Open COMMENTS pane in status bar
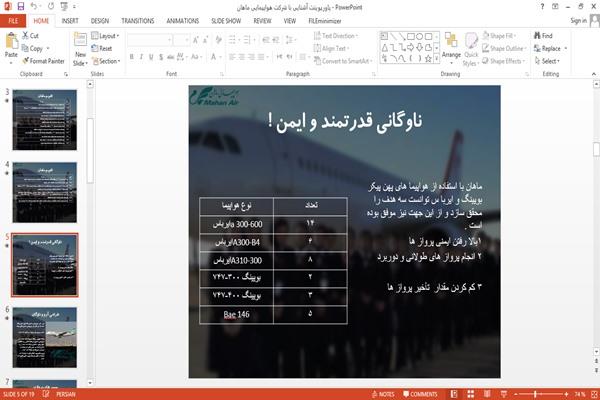The image size is (600, 400). [x=420, y=394]
